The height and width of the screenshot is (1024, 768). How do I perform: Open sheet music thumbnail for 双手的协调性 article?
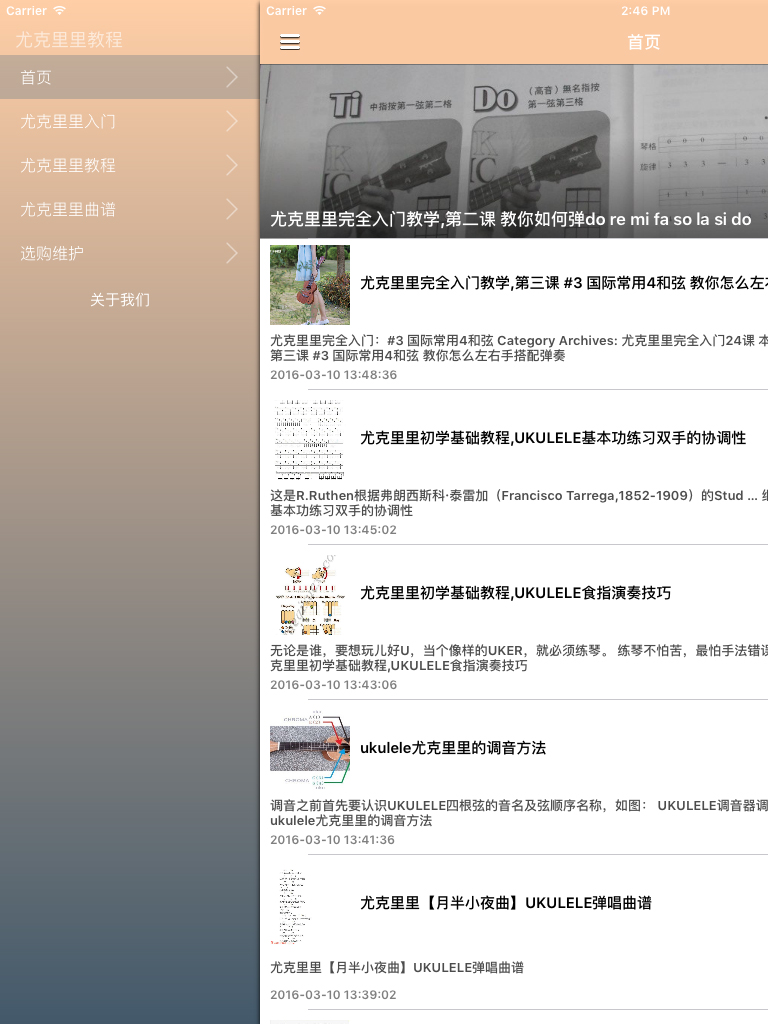tap(310, 440)
